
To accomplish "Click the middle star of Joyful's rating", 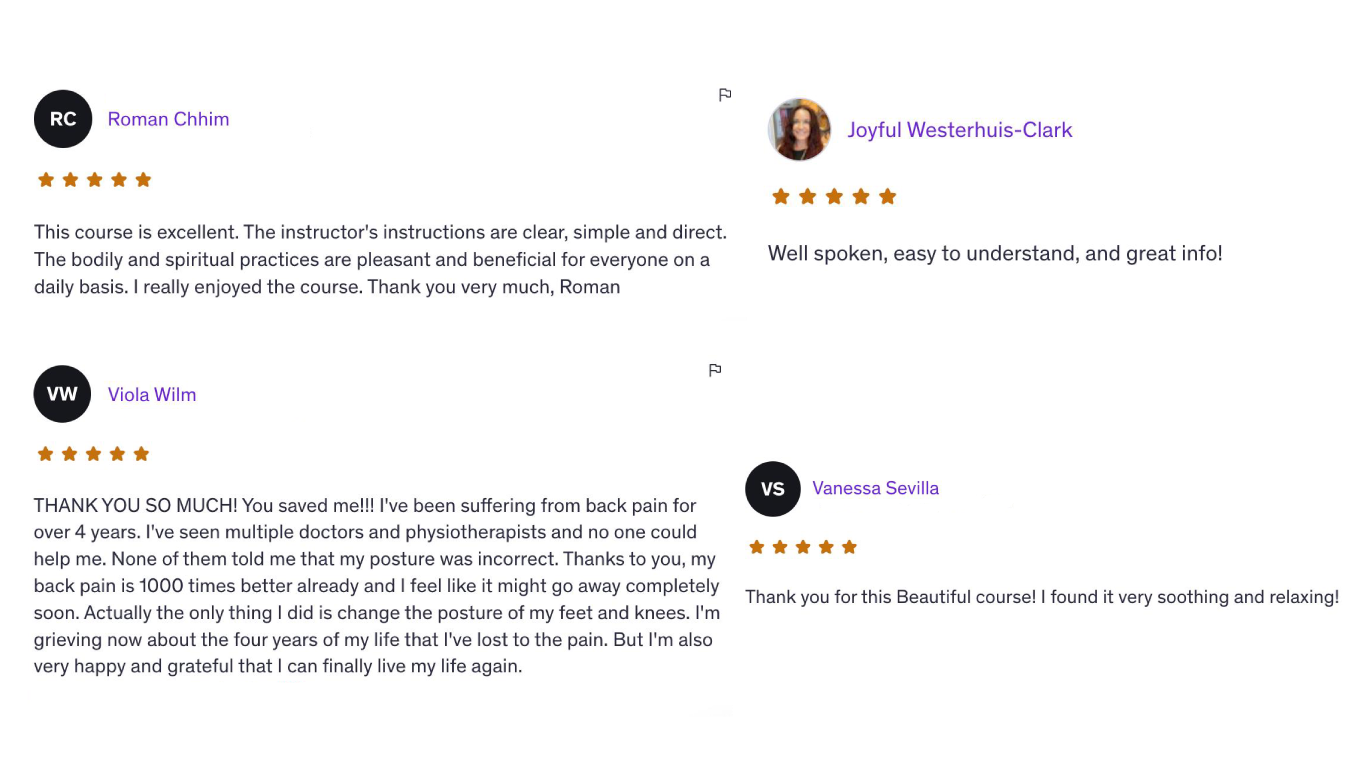I will [834, 197].
